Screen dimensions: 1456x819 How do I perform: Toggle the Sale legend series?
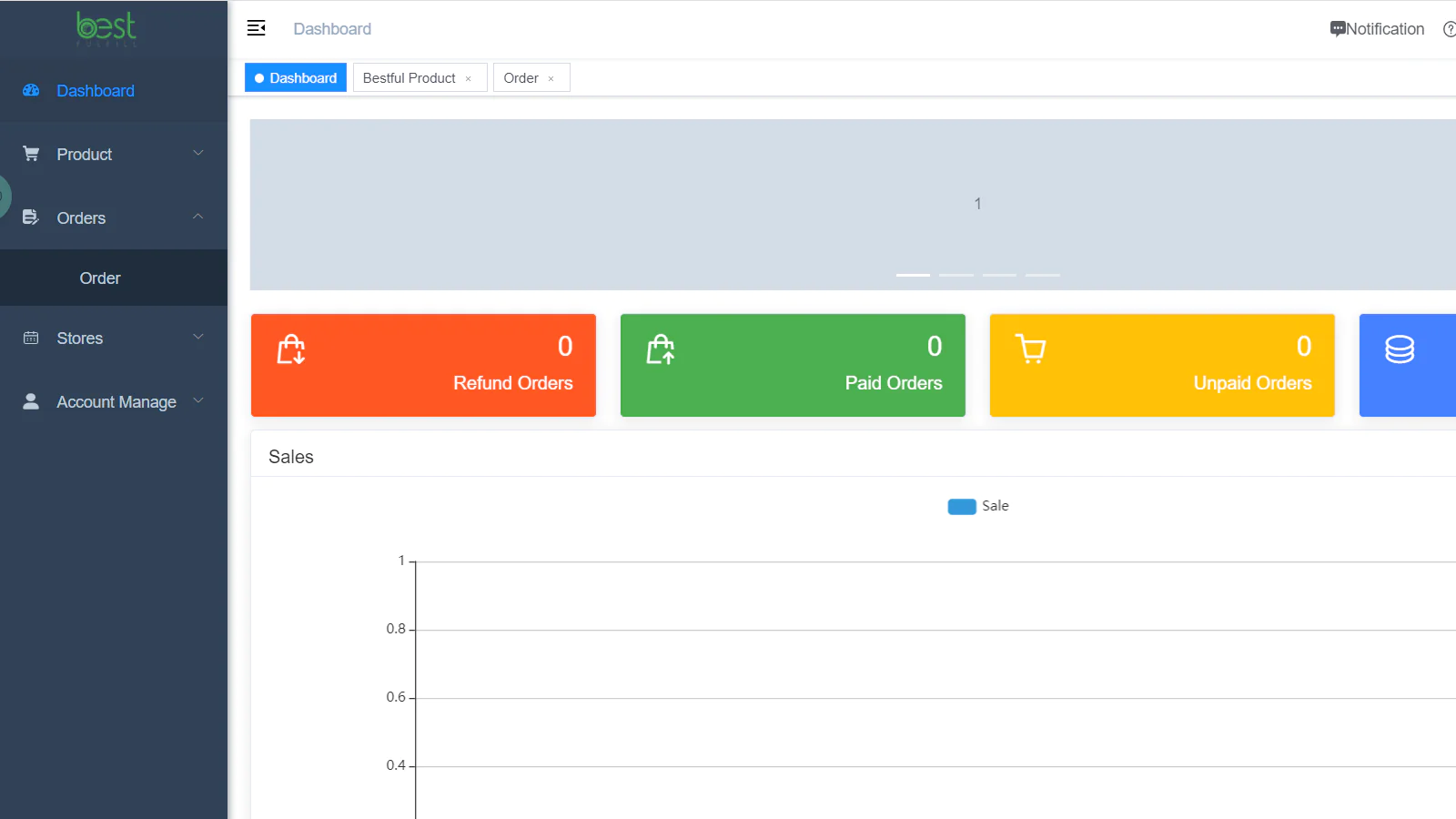[978, 506]
